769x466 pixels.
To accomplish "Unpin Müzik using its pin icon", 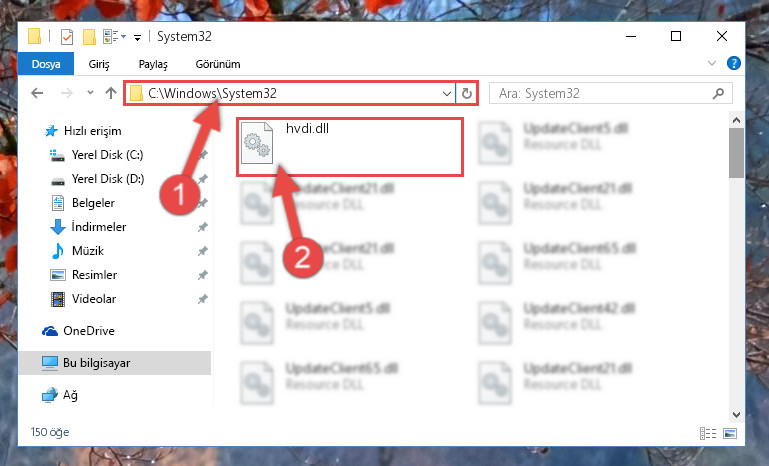I will coord(202,251).
